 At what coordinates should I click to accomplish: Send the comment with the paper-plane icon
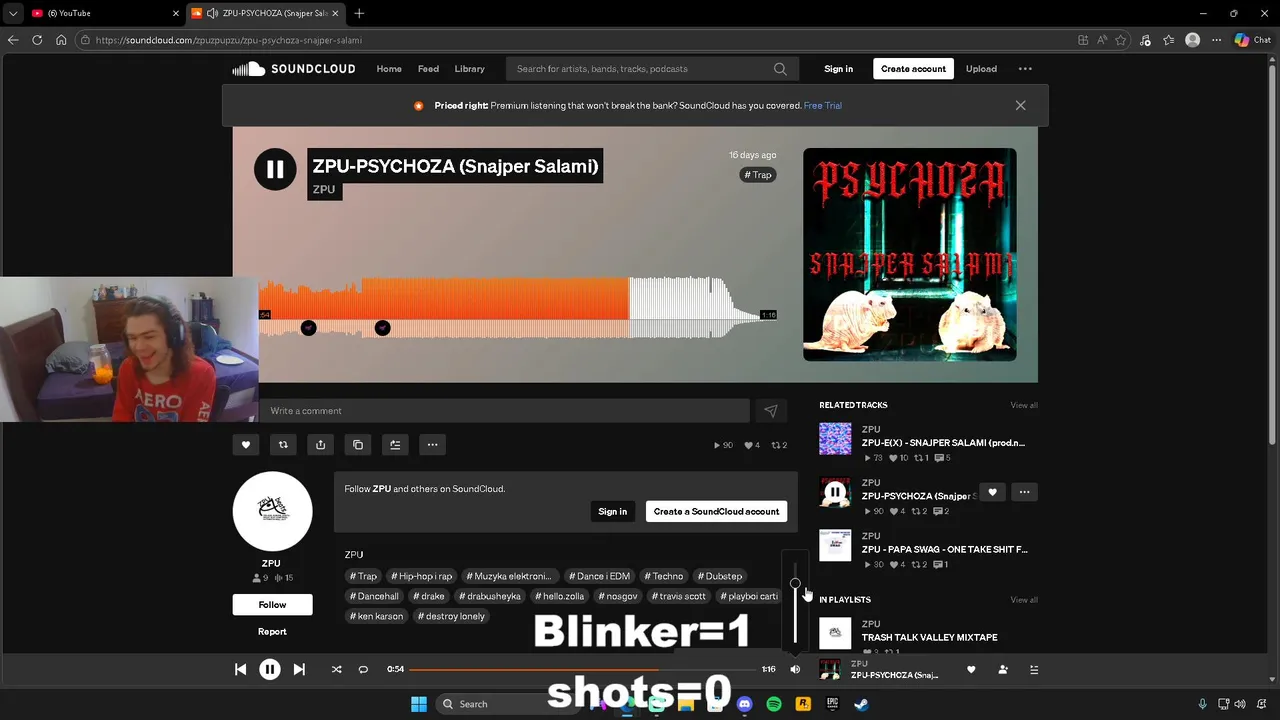(x=771, y=411)
